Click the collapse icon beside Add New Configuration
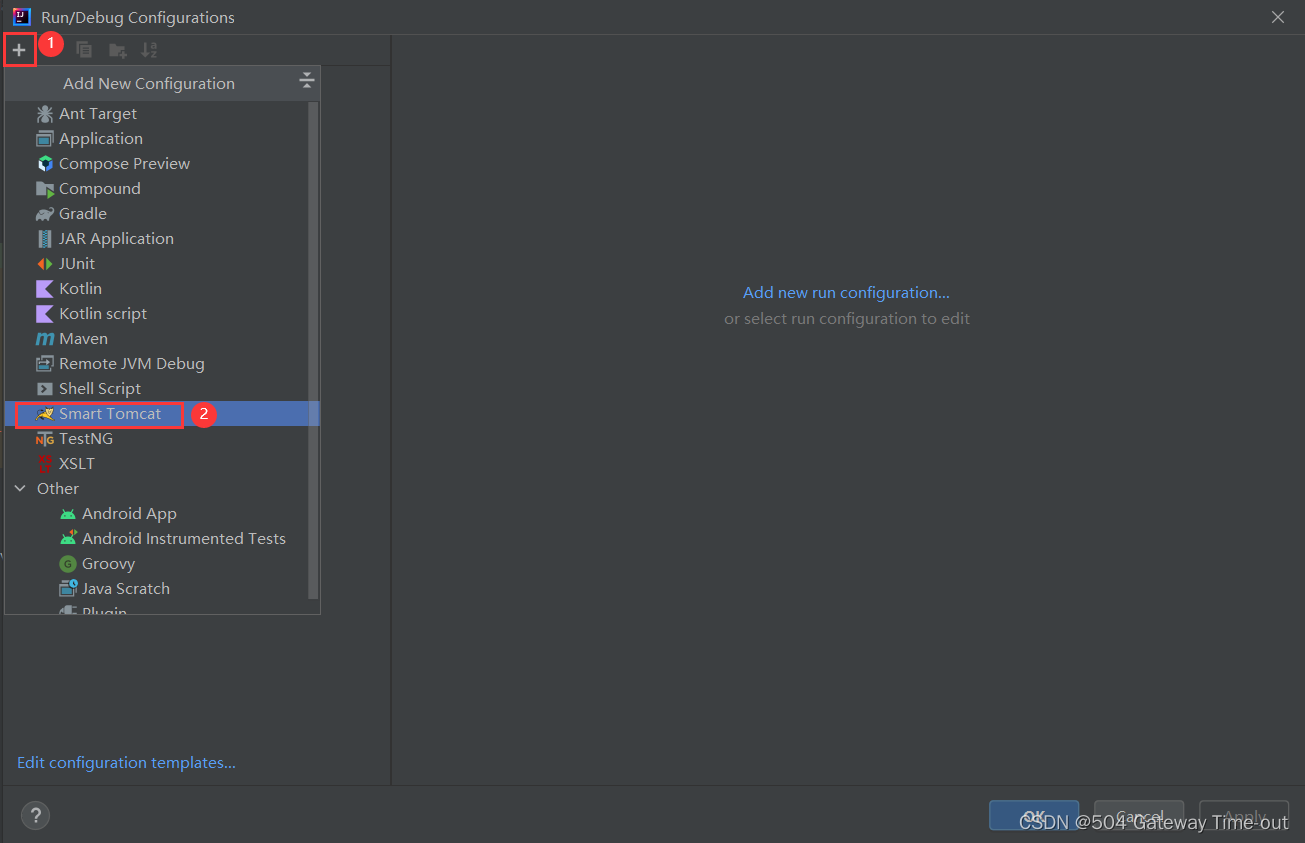Viewport: 1305px width, 843px height. pyautogui.click(x=307, y=82)
